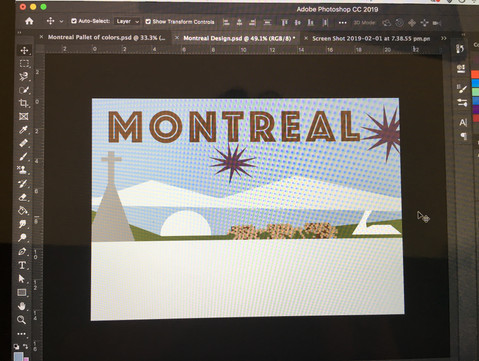The image size is (479, 361).
Task: Select the Brush tool
Action: [23, 157]
